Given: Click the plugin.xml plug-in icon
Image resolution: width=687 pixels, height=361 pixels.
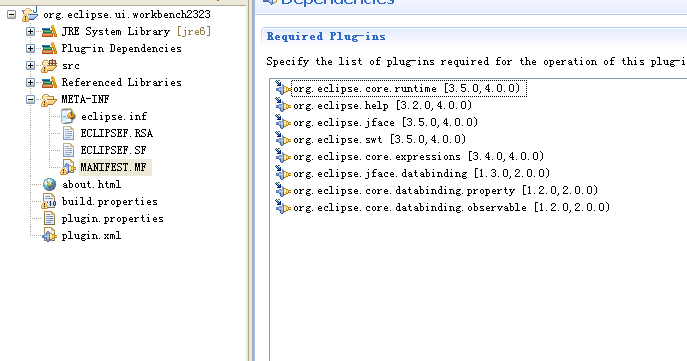Looking at the screenshot, I should (x=49, y=236).
